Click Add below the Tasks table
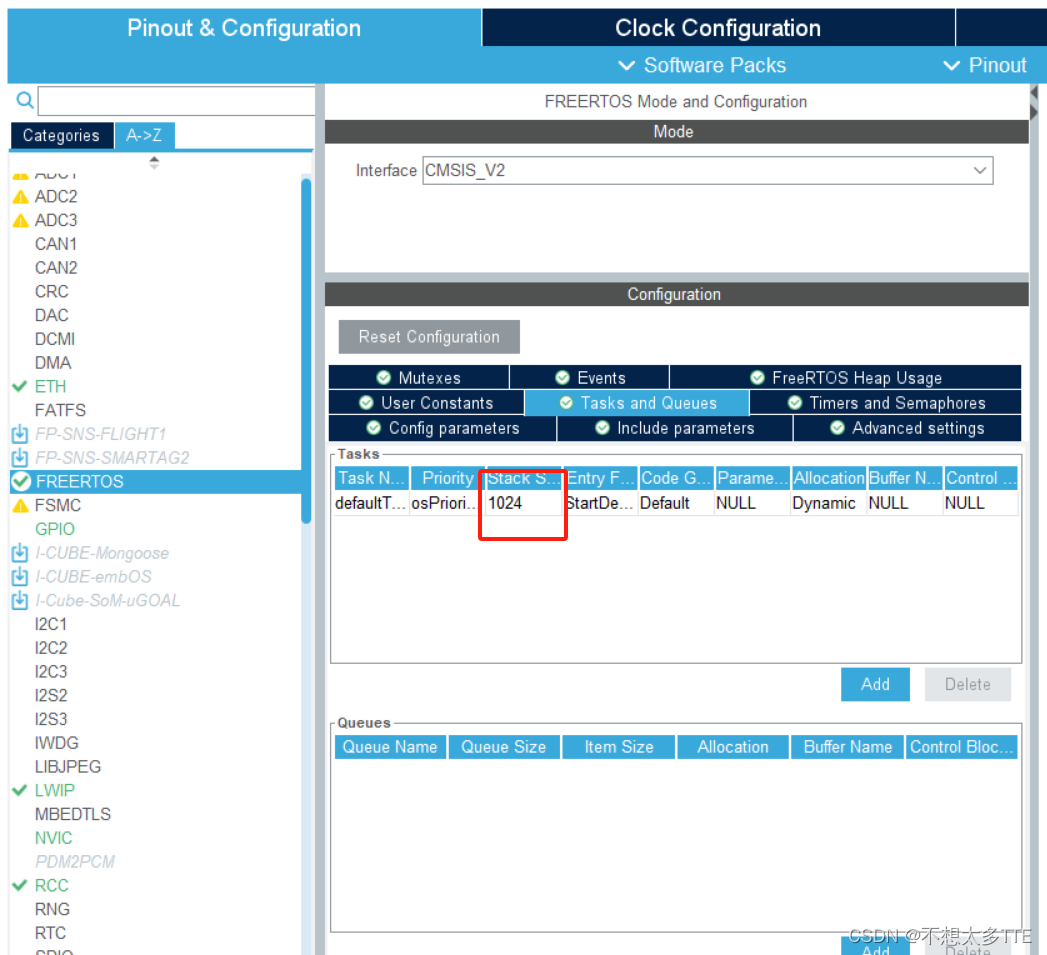 (x=875, y=684)
